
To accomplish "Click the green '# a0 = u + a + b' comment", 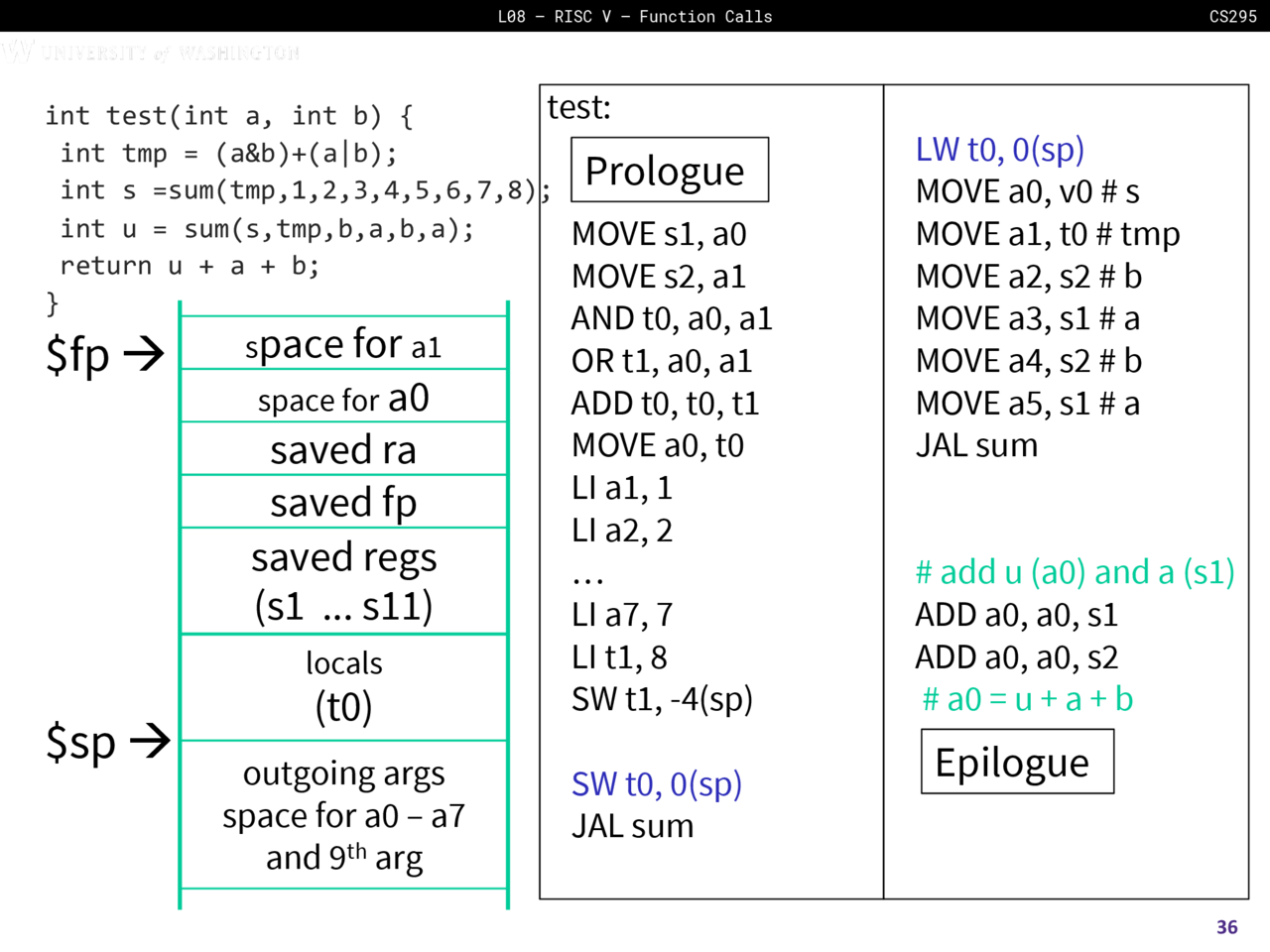I will 1027,699.
